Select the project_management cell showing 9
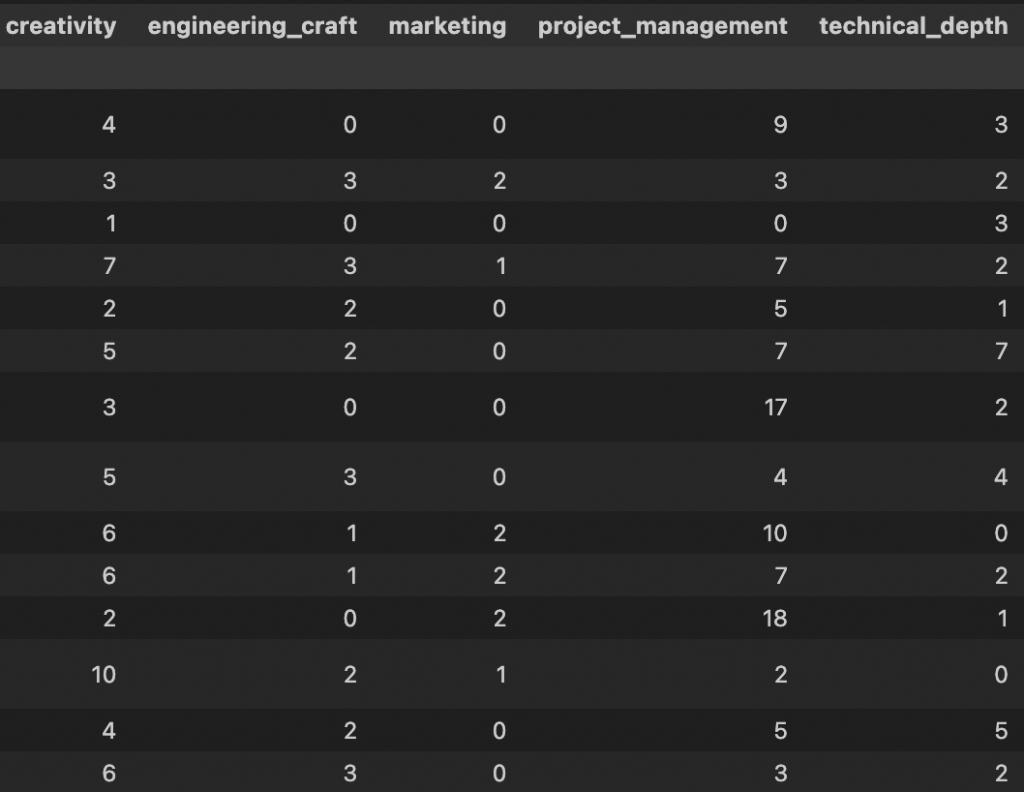1024x792 pixels. click(780, 125)
